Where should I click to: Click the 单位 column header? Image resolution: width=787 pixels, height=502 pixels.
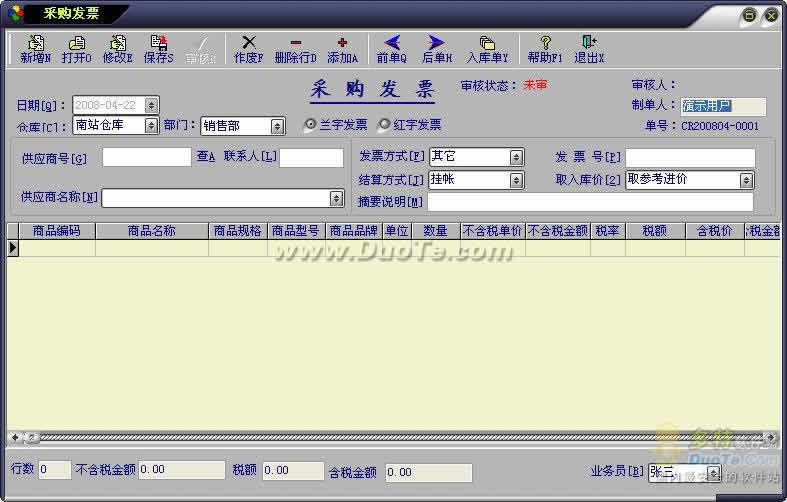(397, 231)
